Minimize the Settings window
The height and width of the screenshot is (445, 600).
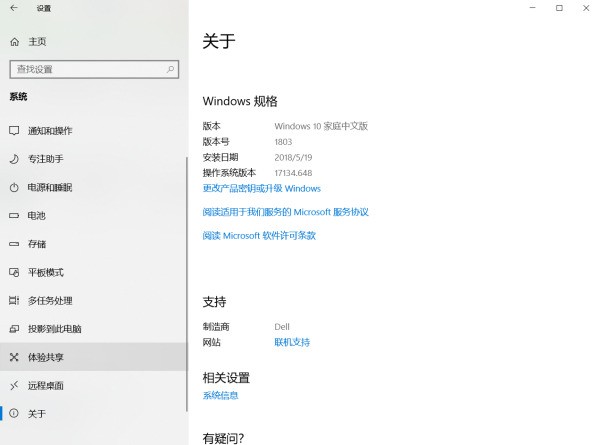(532, 8)
